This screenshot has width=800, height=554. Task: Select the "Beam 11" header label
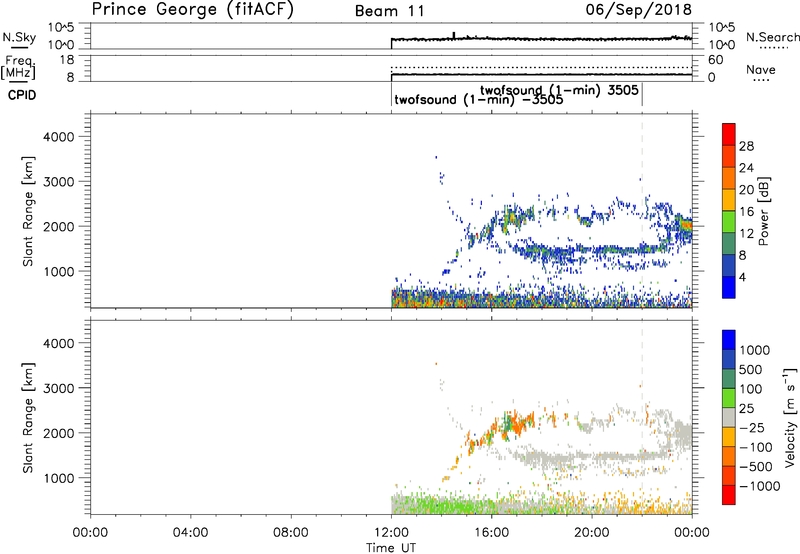[389, 11]
